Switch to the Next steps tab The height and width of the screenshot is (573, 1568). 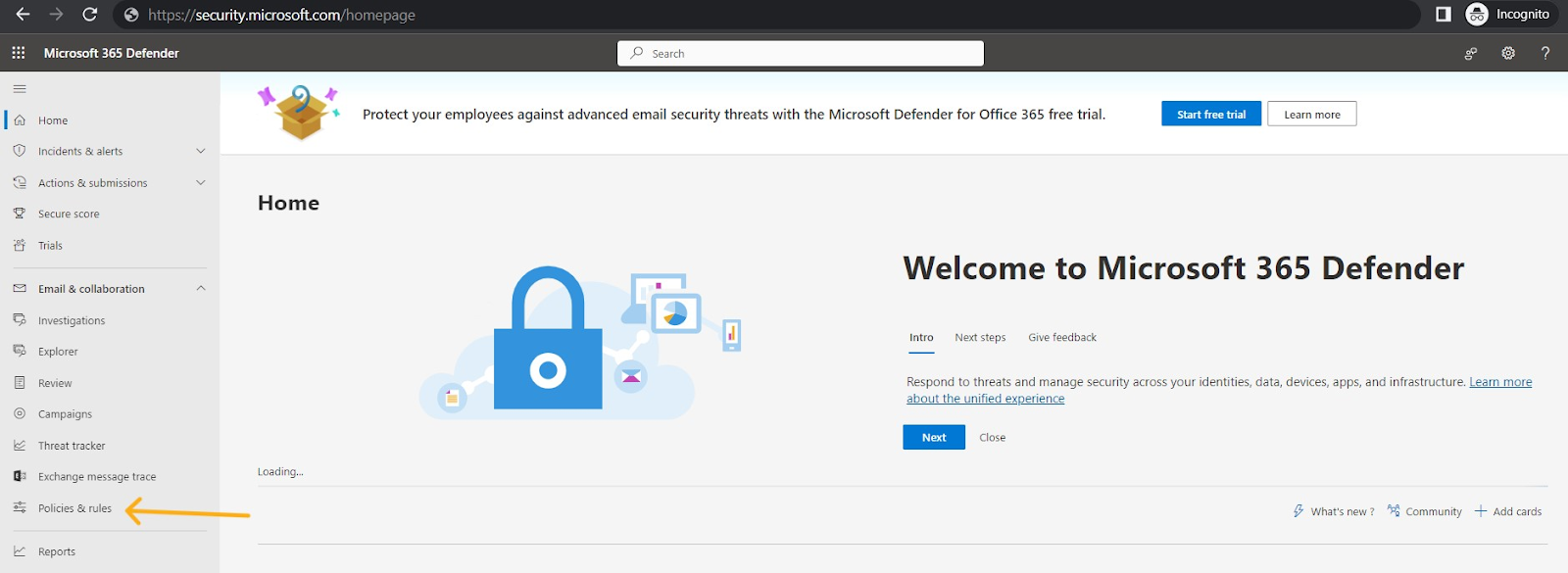(980, 338)
